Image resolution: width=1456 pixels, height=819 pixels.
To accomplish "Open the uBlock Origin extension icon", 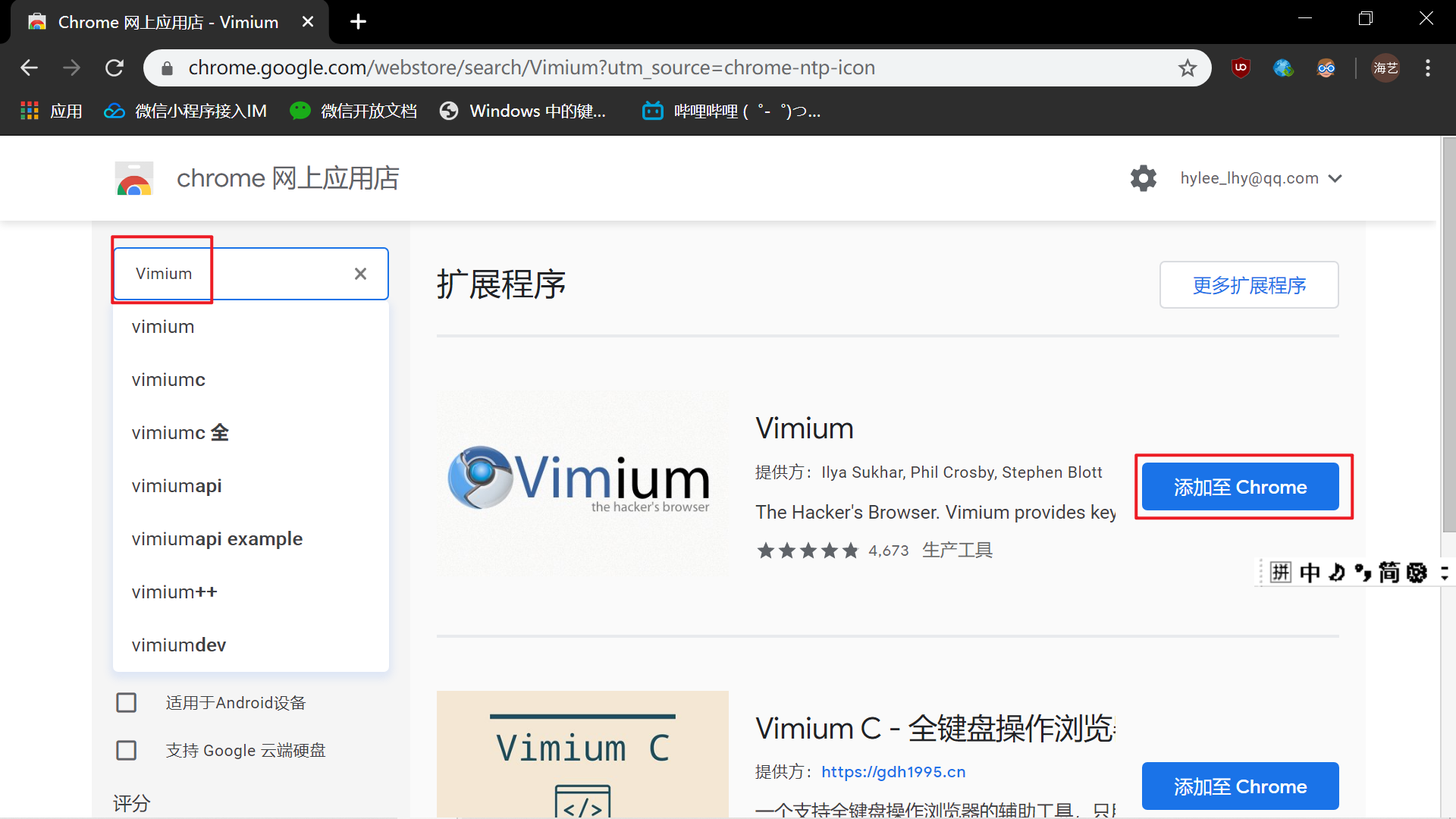I will click(x=1241, y=67).
